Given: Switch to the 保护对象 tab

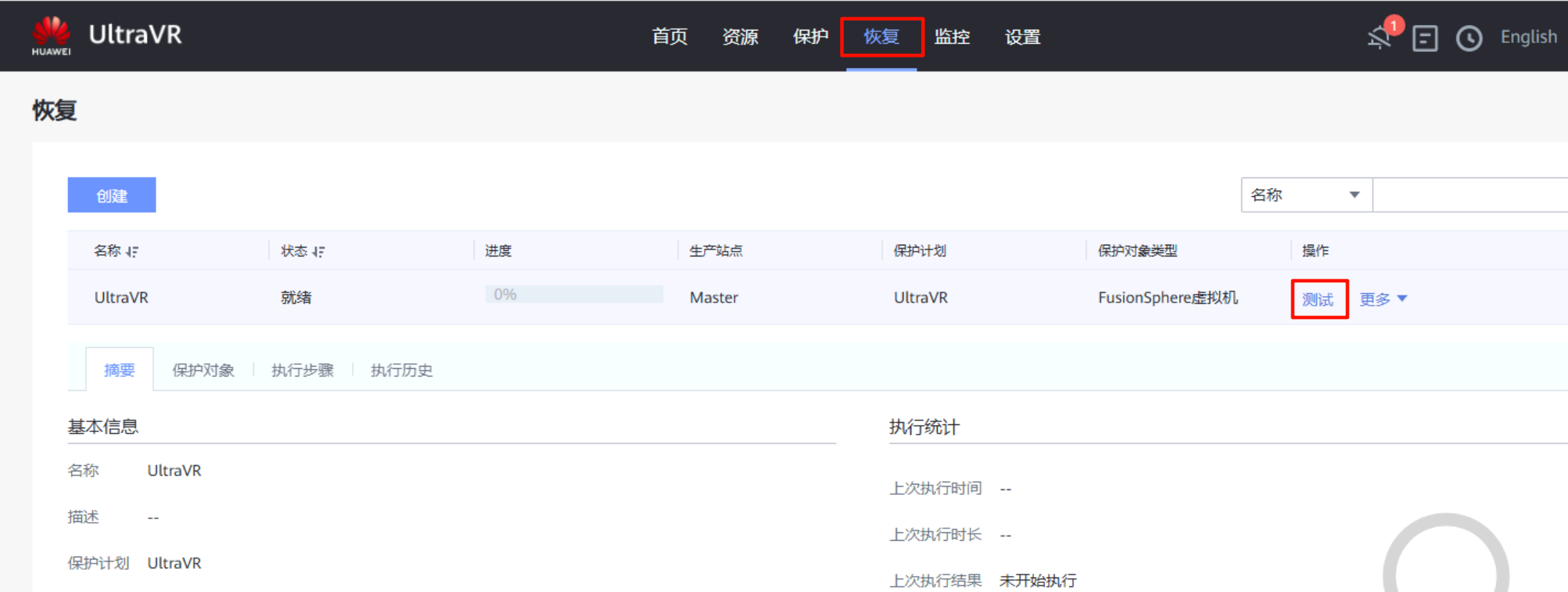Looking at the screenshot, I should tap(203, 370).
